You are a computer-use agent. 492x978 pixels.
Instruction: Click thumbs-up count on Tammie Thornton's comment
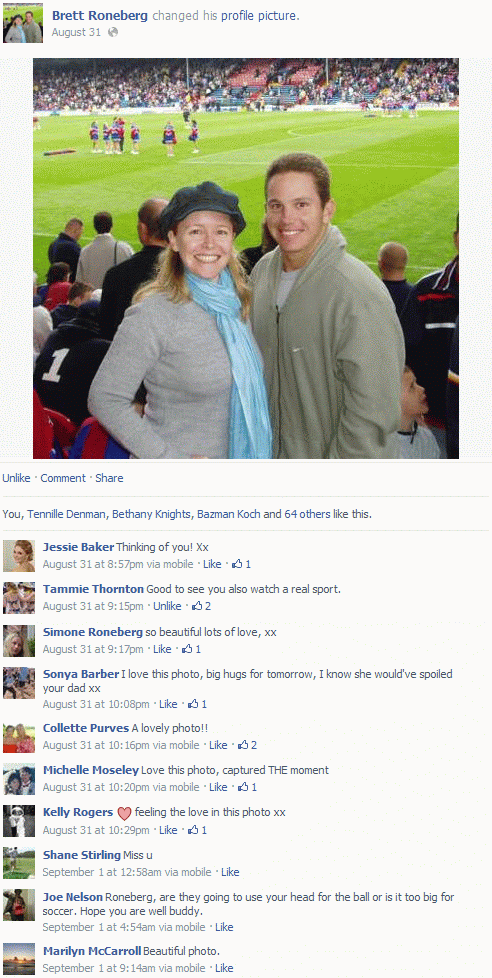(201, 606)
